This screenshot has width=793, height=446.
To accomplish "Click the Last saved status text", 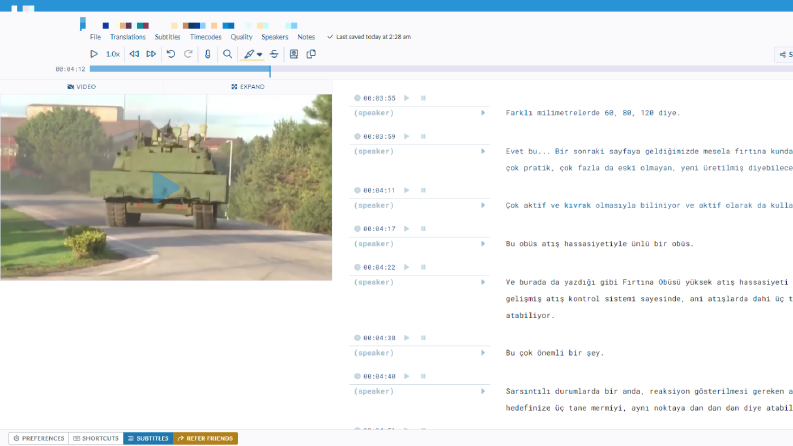I will pyautogui.click(x=373, y=37).
